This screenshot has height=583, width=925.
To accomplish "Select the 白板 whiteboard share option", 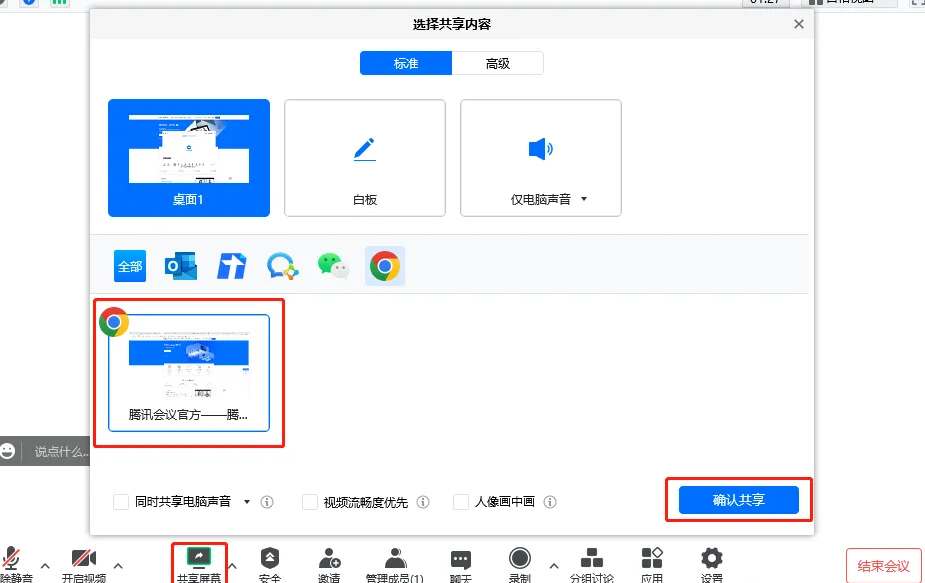I will coord(364,158).
